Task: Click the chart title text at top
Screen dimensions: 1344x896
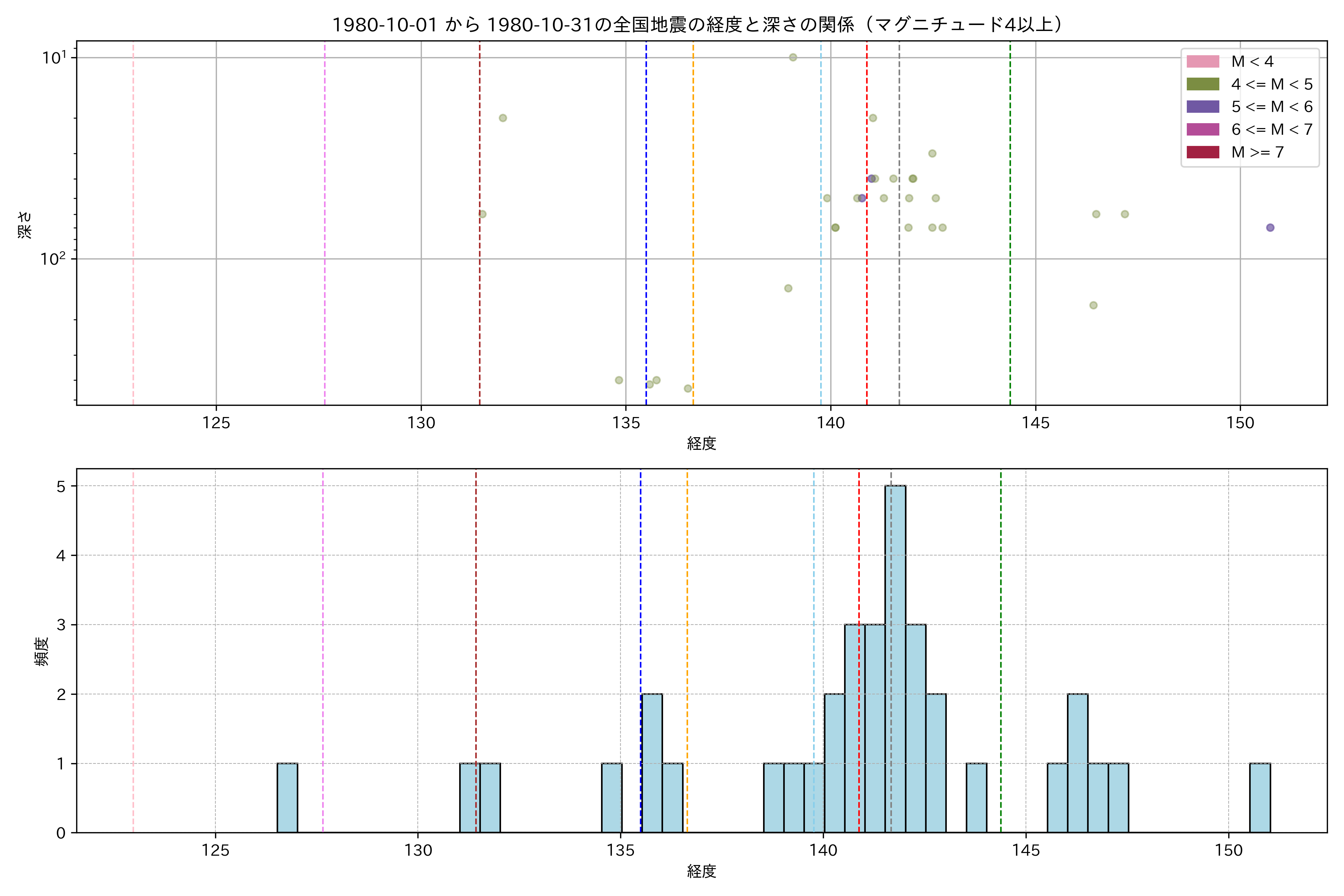Action: click(698, 25)
